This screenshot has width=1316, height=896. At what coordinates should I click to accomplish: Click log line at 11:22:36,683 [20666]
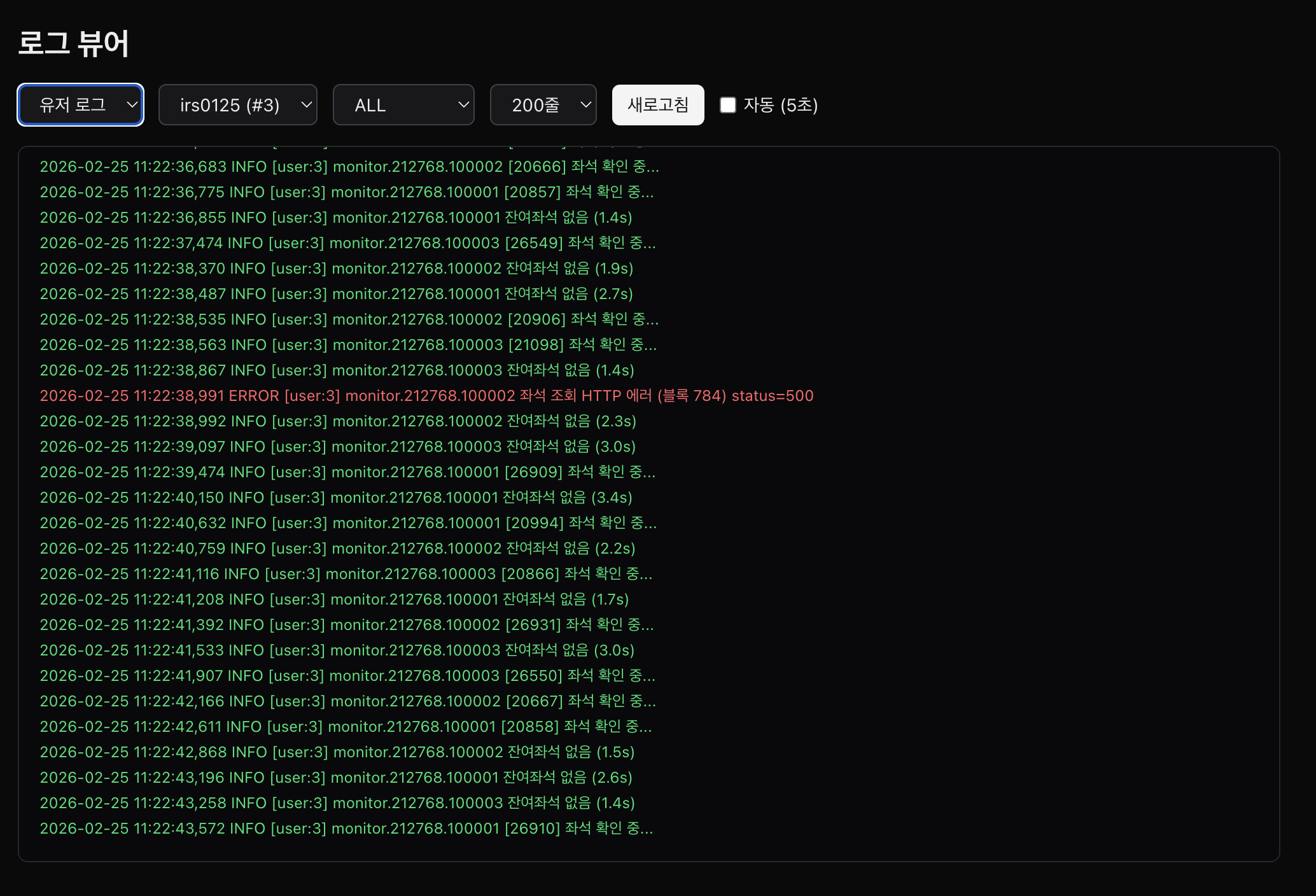click(349, 167)
